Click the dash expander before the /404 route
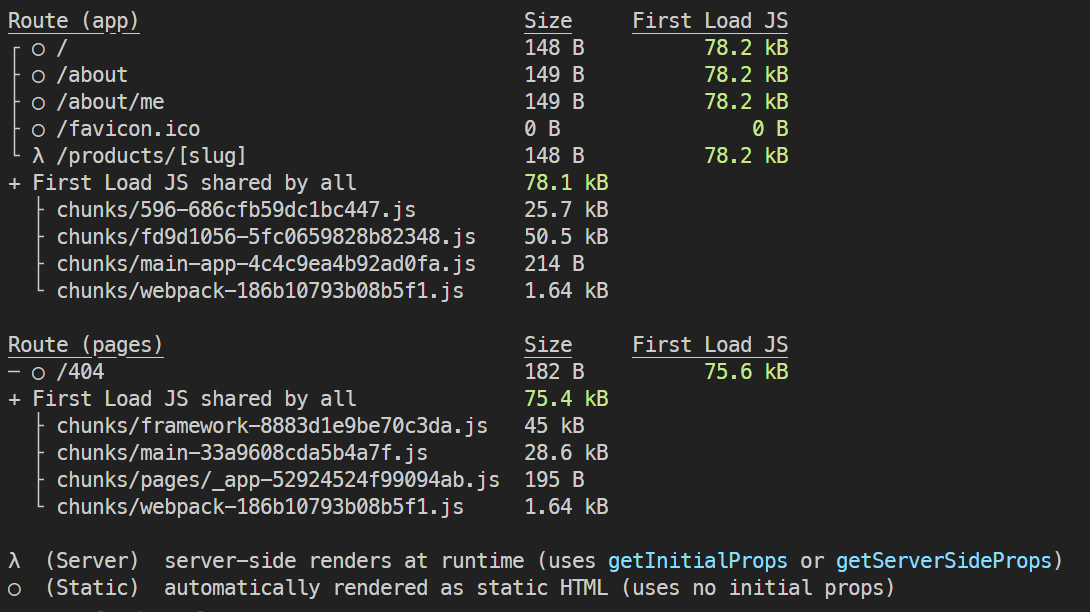The height and width of the screenshot is (612, 1090). 15,372
